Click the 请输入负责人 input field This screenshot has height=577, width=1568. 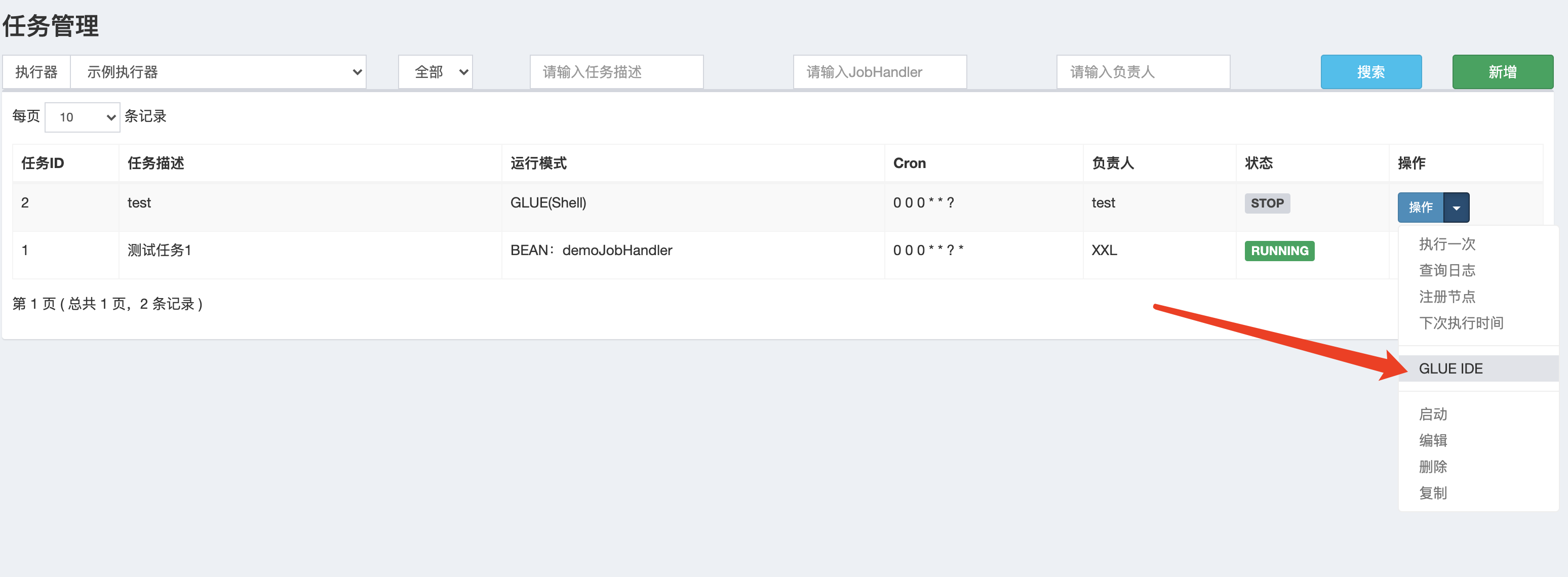(x=1143, y=72)
